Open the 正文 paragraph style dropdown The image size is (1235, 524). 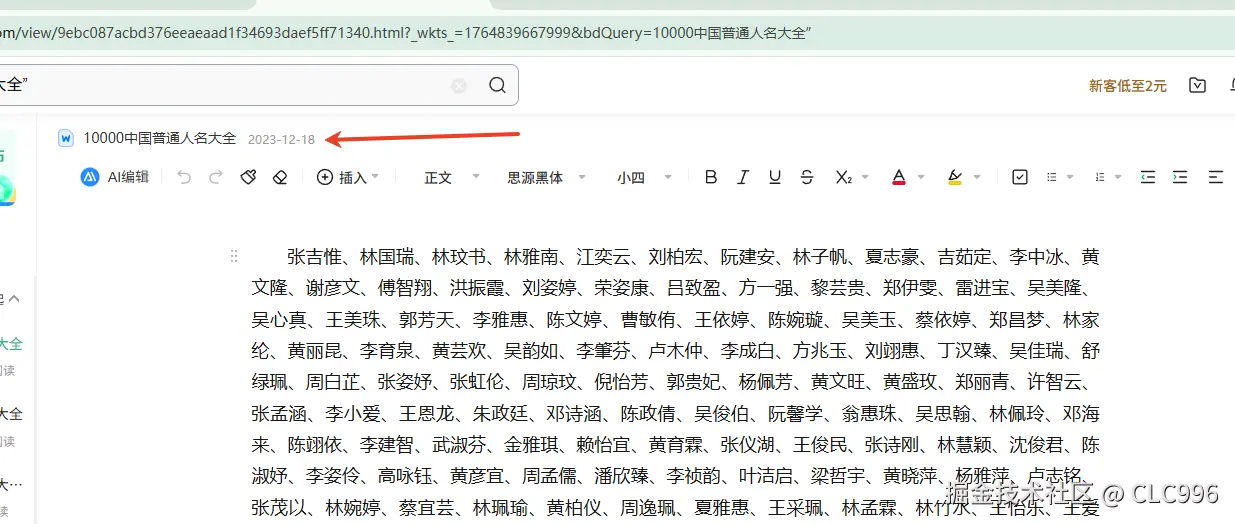click(452, 177)
